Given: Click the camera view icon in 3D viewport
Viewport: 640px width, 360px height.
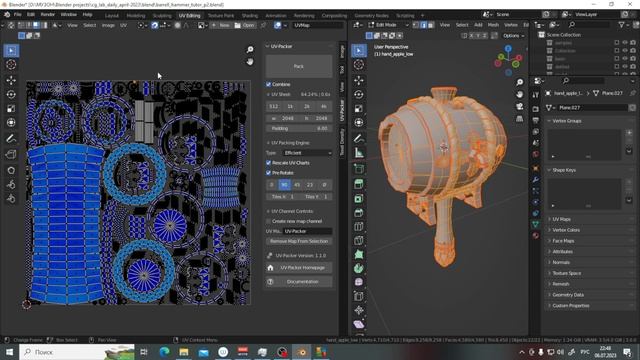Looking at the screenshot, I should [520, 107].
